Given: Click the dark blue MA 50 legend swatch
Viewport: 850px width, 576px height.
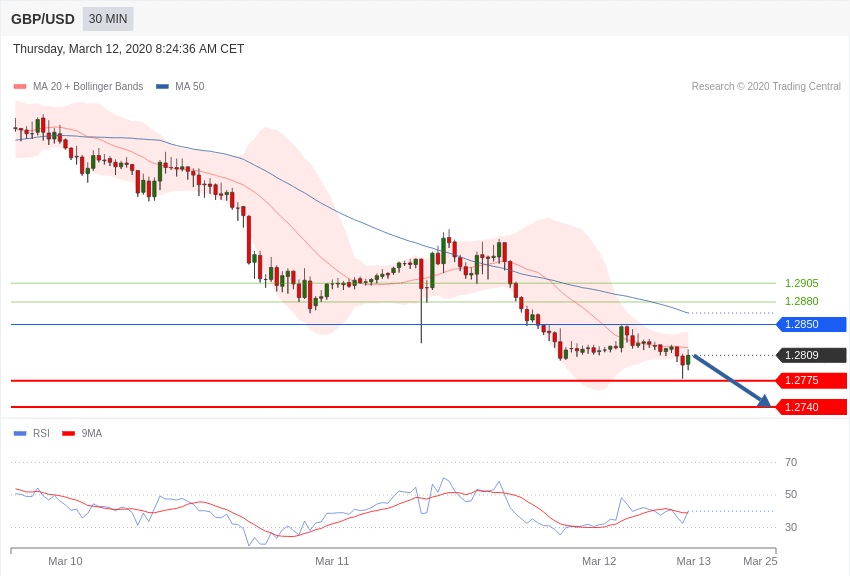Looking at the screenshot, I should click(x=162, y=87).
